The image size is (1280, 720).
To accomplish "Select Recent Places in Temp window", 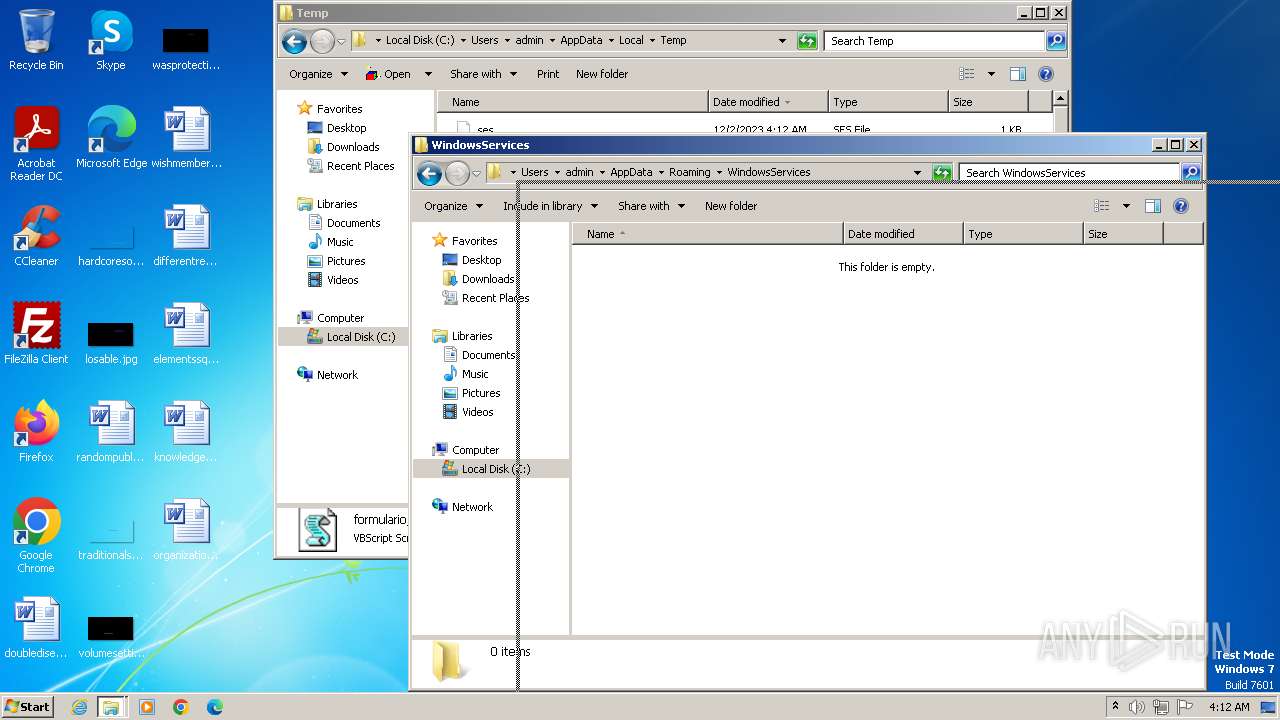I will click(x=360, y=166).
